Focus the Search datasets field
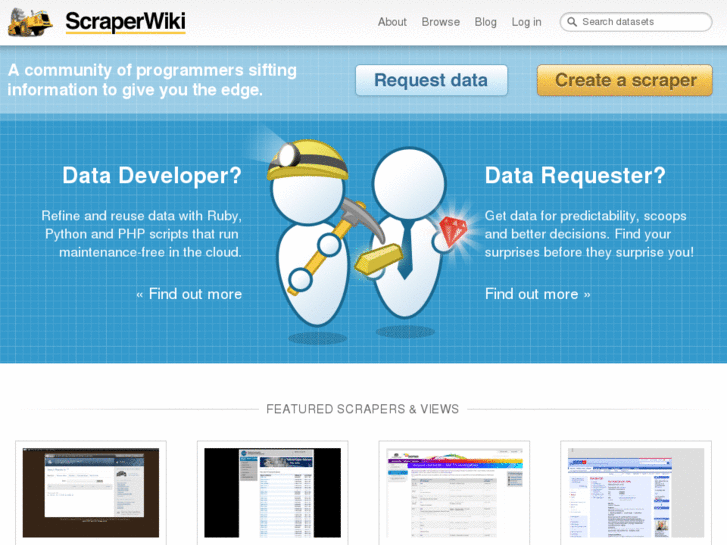Screen dimensions: 727x545 636,22
